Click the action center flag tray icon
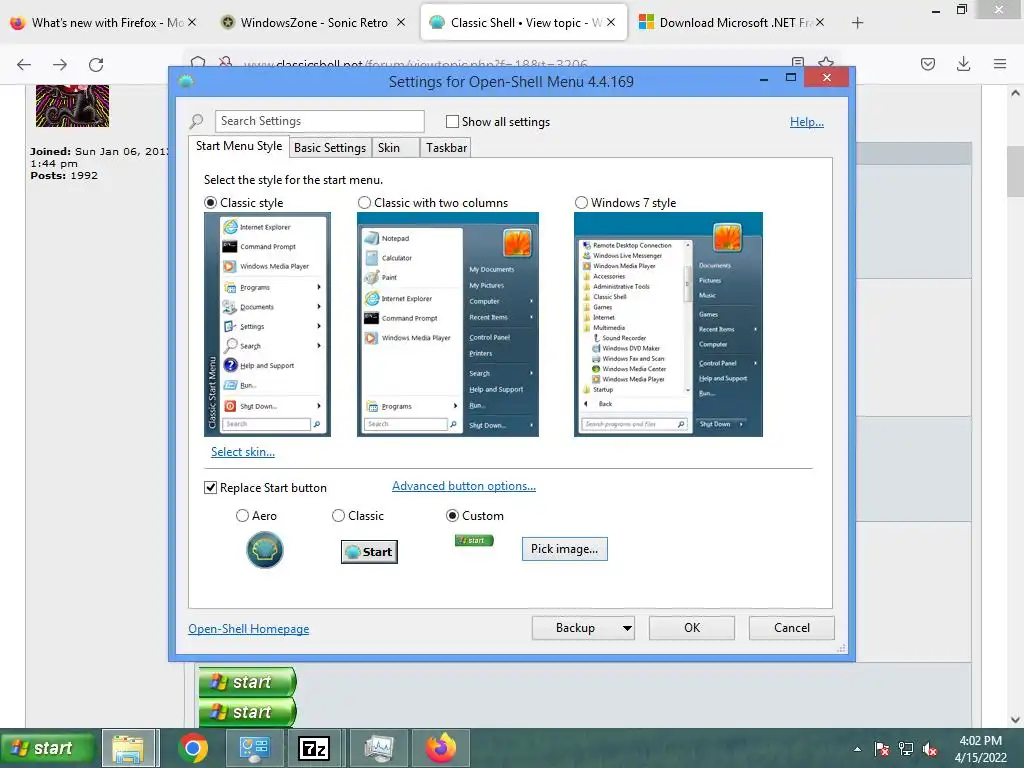This screenshot has height=768, width=1024. (882, 749)
